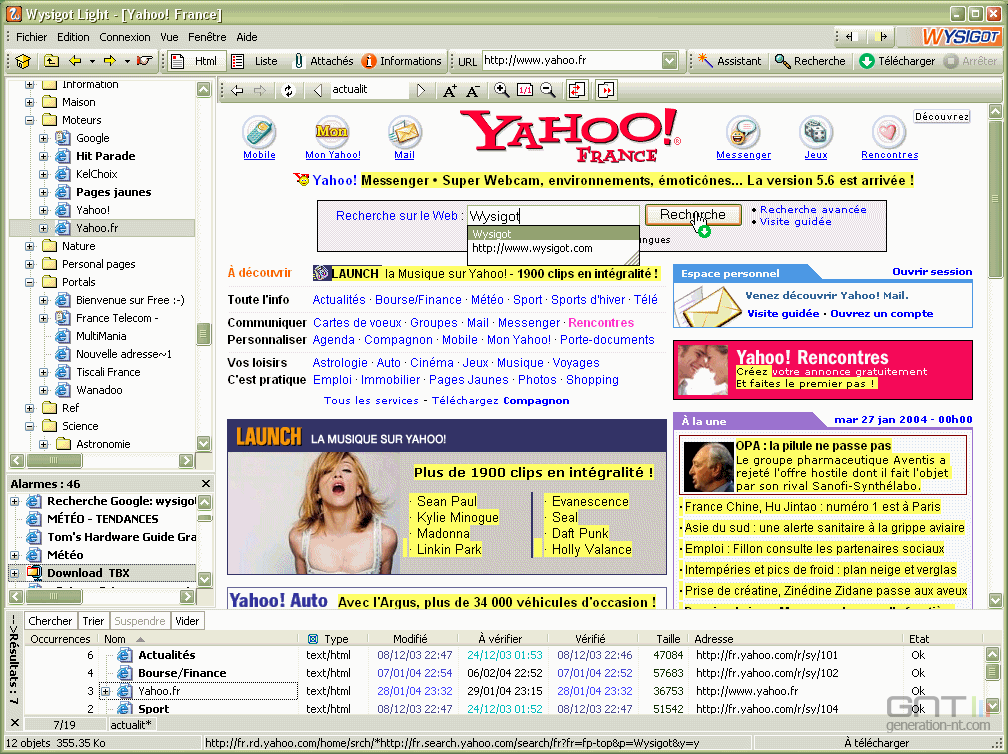Show attached files with the Attachés paperclip
Image resolution: width=1008 pixels, height=754 pixels.
pos(298,61)
